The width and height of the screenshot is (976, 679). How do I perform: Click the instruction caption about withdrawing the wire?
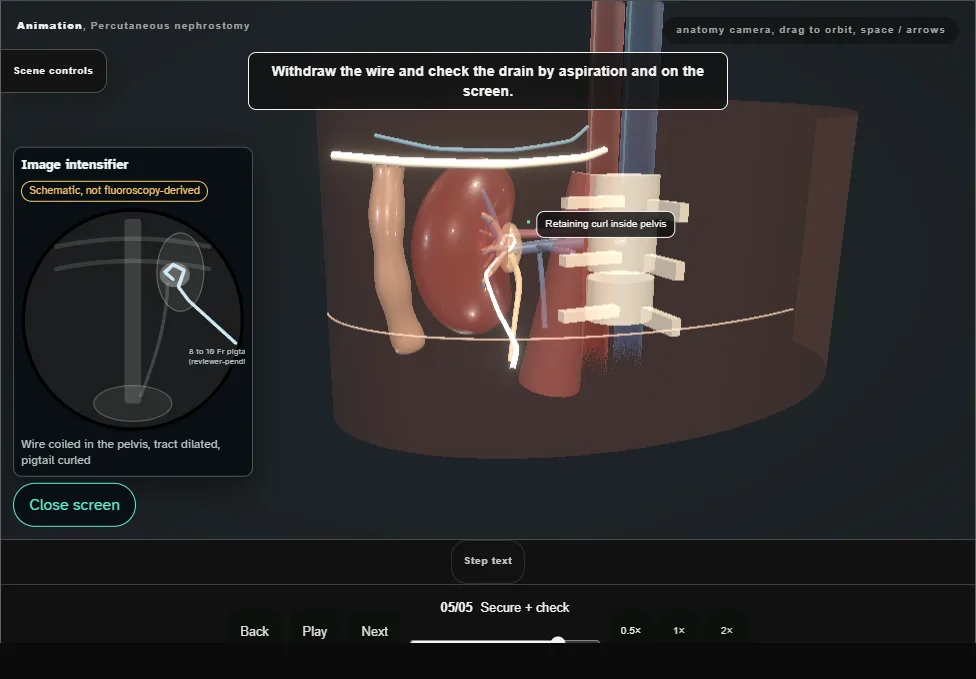pos(488,81)
